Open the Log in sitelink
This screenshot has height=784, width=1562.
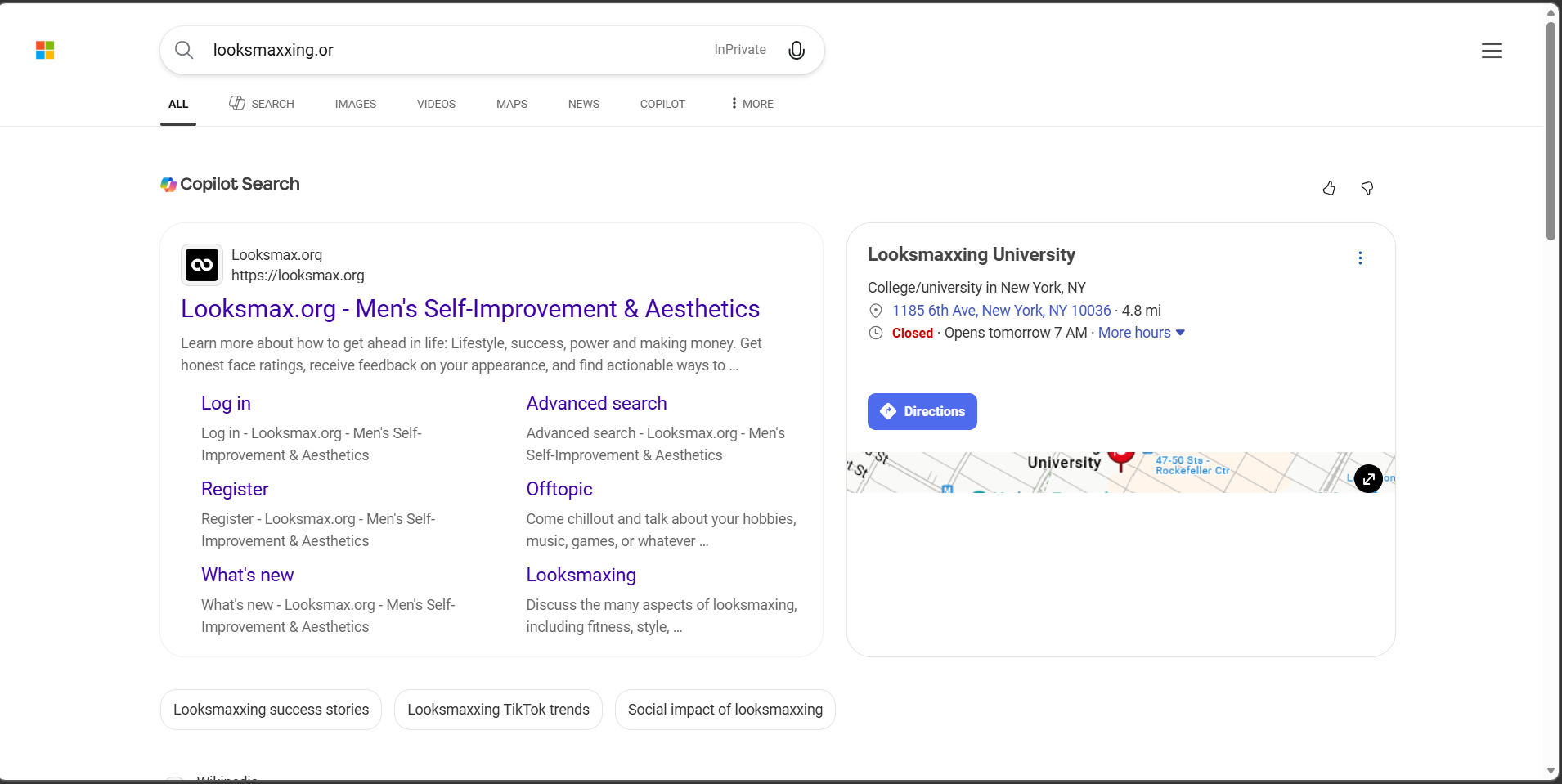[x=226, y=403]
